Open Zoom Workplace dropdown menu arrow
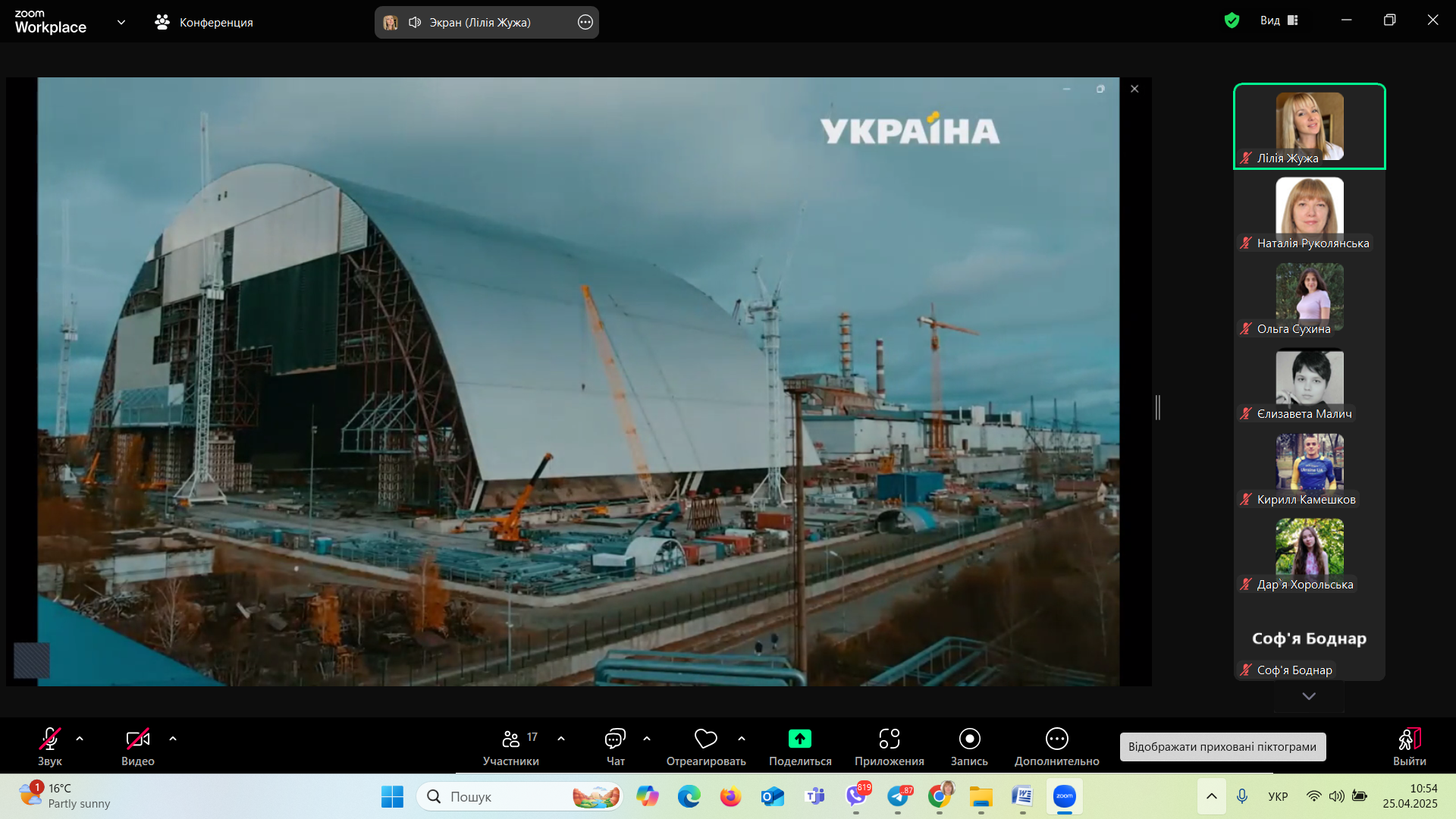This screenshot has width=1456, height=819. [121, 22]
